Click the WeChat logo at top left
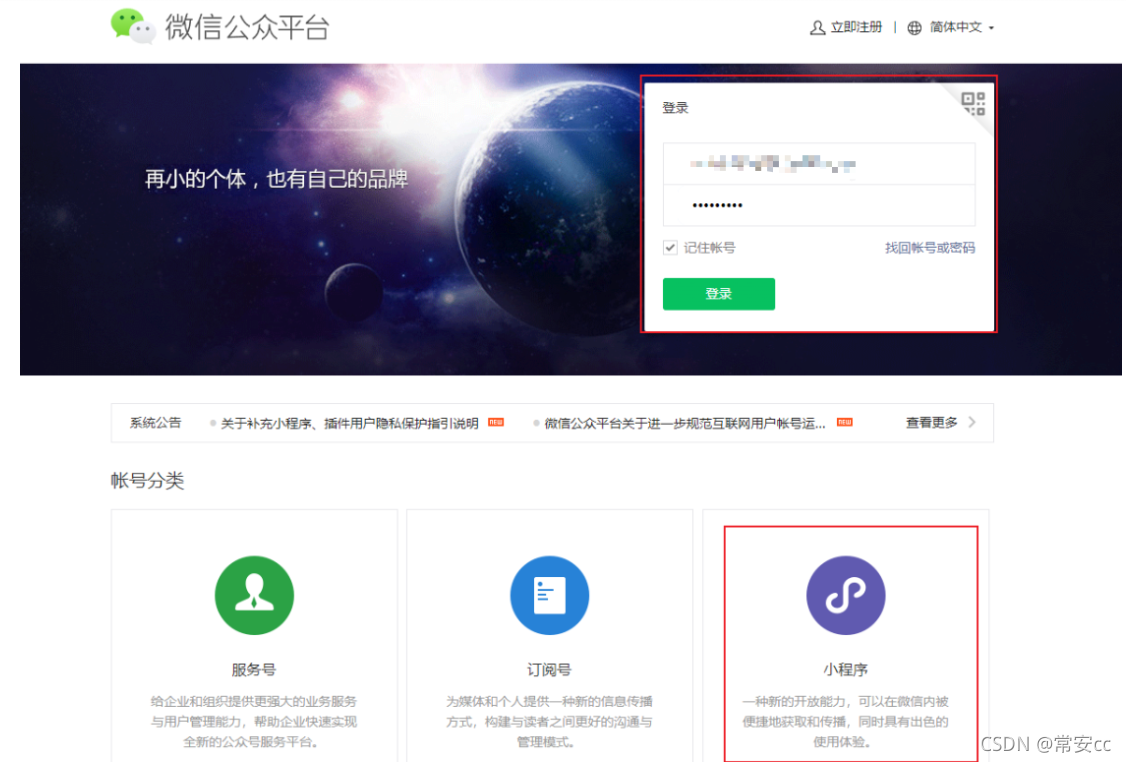Screen dimensions: 1126x762 133,27
